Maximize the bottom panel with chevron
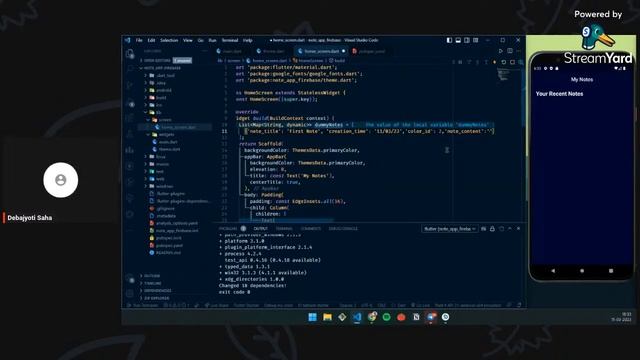The height and width of the screenshot is (360, 640). pyautogui.click(x=510, y=229)
